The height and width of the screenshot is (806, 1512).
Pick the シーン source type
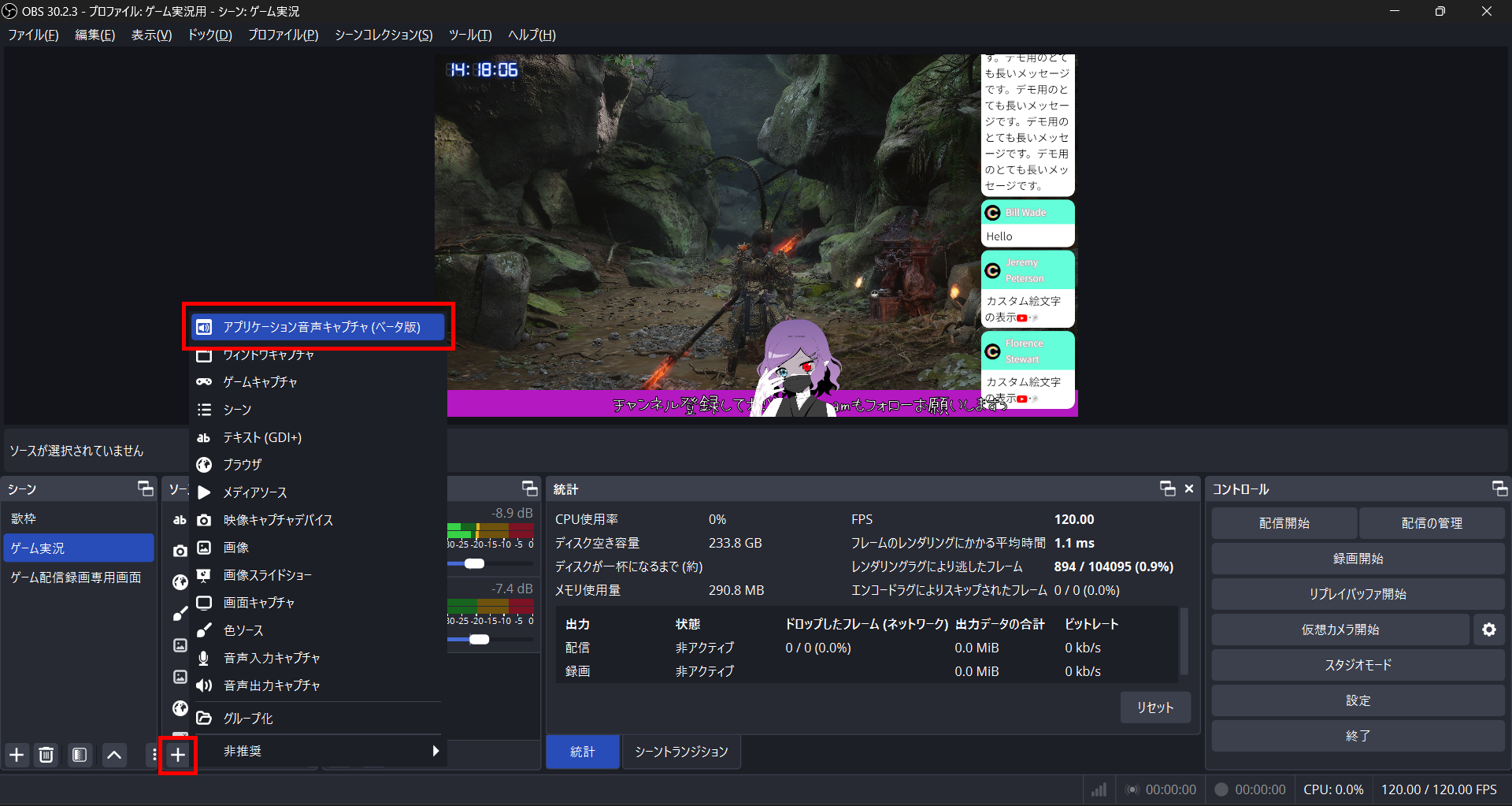click(x=318, y=410)
